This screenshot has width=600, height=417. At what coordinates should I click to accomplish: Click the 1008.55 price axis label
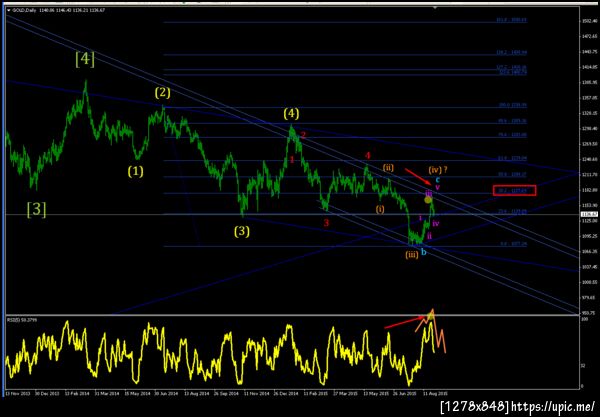tap(590, 282)
